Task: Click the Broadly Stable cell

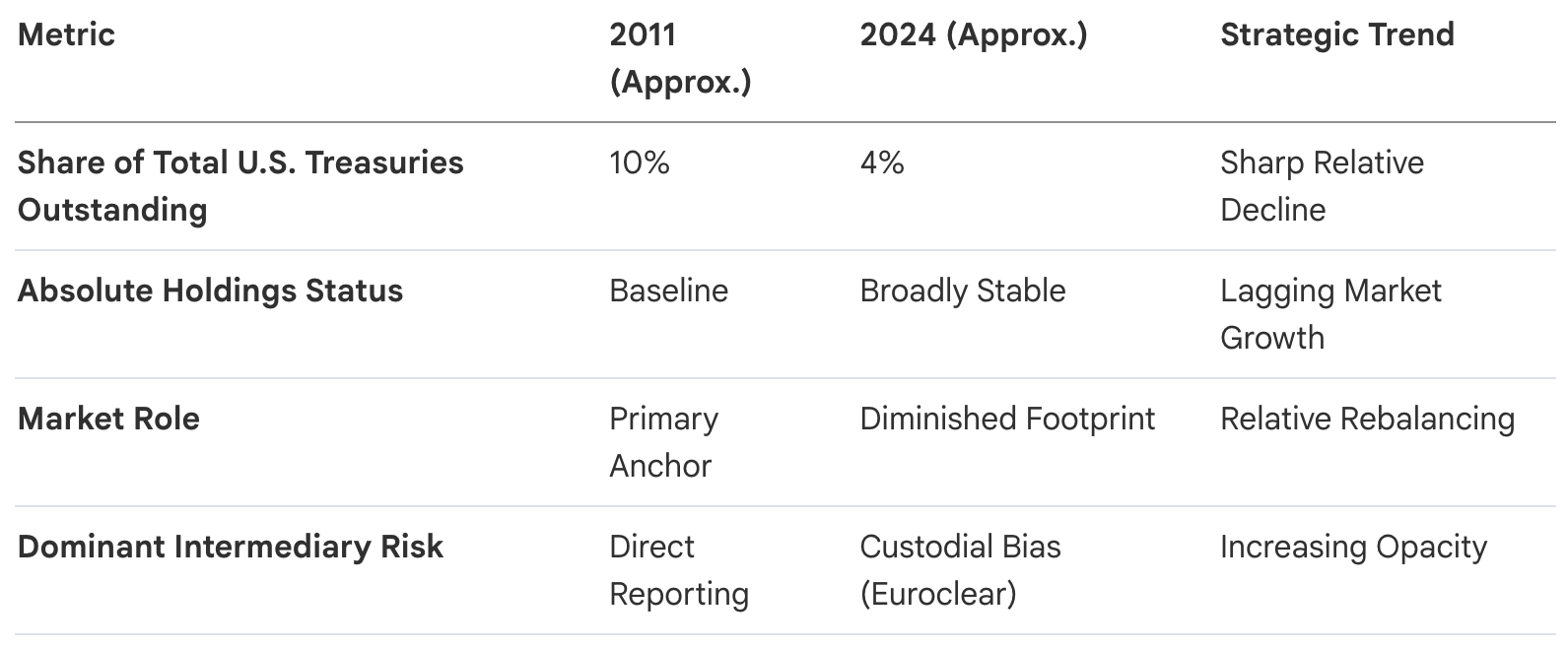Action: tap(963, 291)
